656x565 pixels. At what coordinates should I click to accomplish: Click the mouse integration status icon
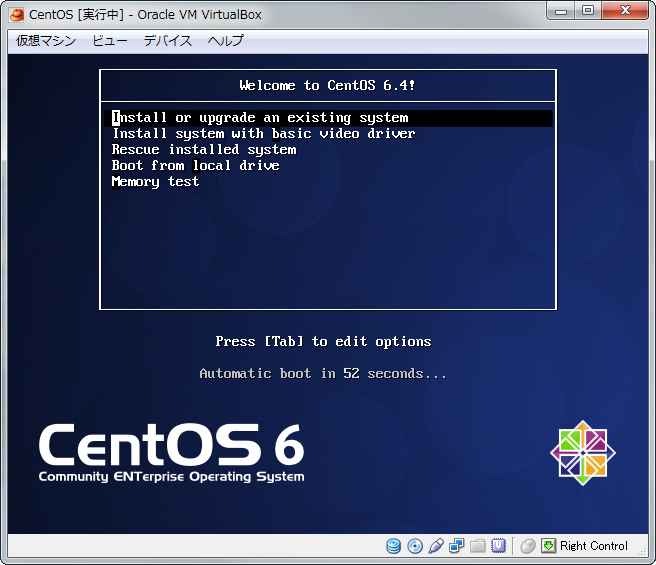(x=528, y=546)
